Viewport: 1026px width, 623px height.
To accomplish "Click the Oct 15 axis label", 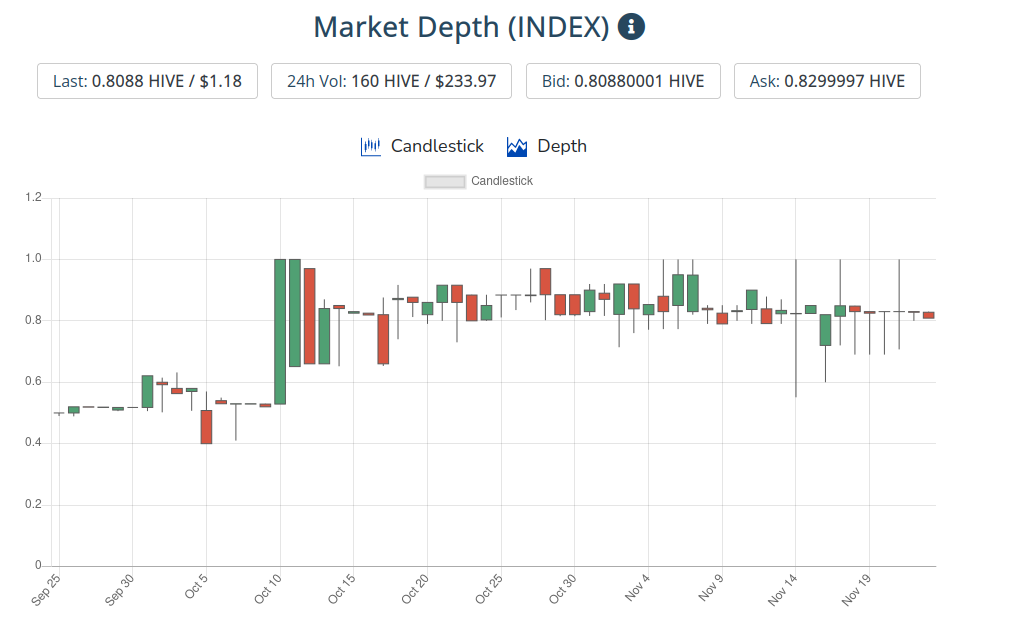I will pos(342,588).
